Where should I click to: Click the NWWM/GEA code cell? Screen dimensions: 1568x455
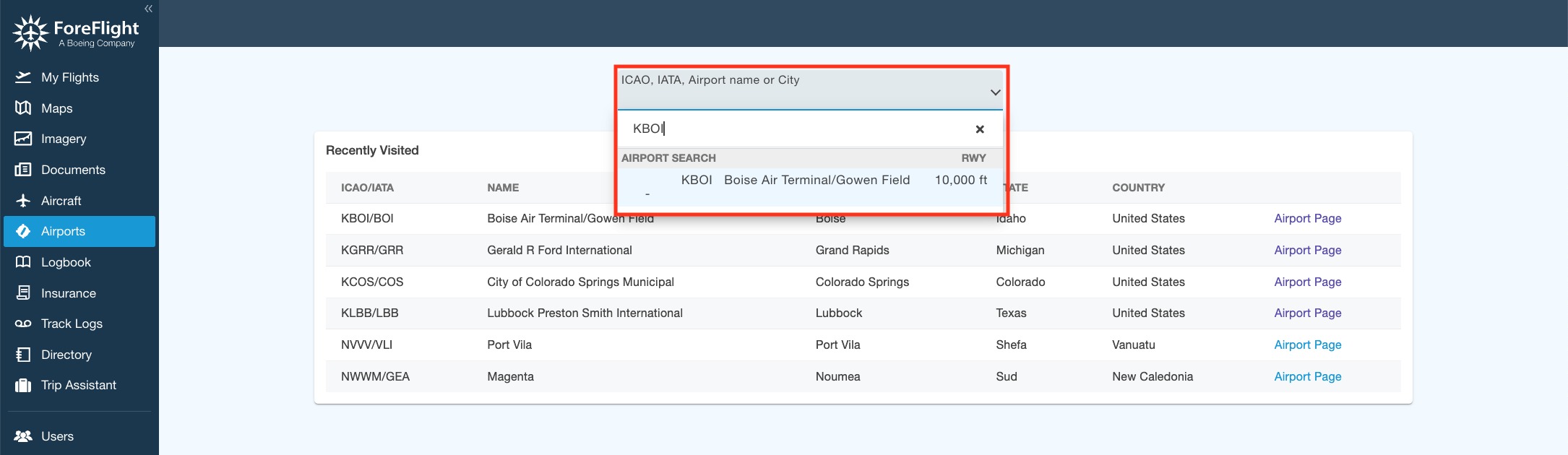(x=375, y=376)
